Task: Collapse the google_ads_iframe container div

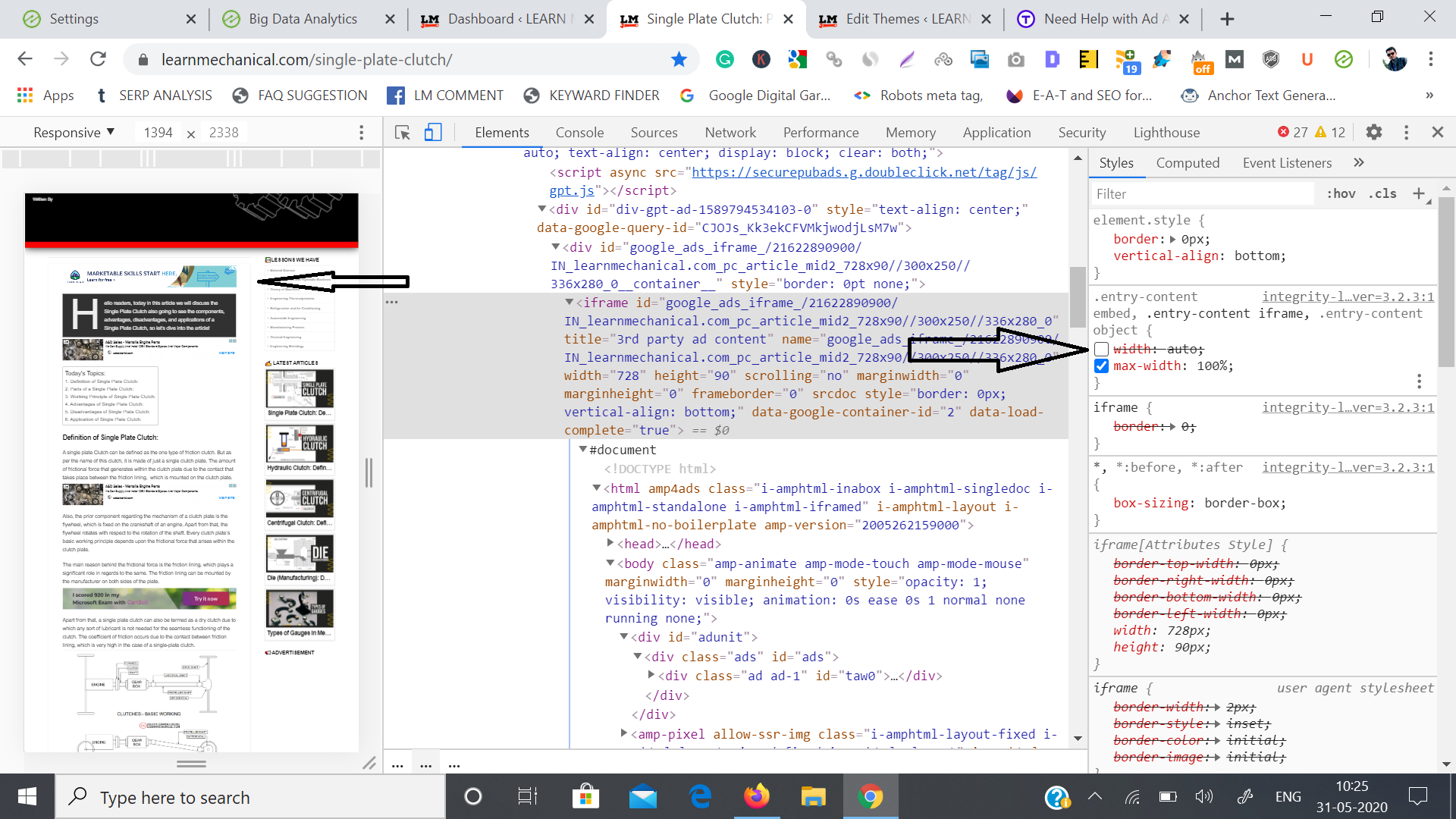Action: [x=555, y=247]
